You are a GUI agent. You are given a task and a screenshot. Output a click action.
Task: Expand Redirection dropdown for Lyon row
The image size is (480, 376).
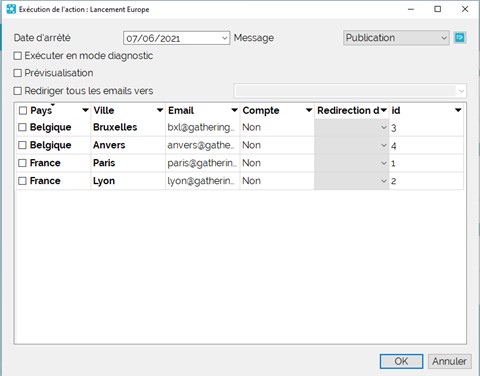pos(384,181)
